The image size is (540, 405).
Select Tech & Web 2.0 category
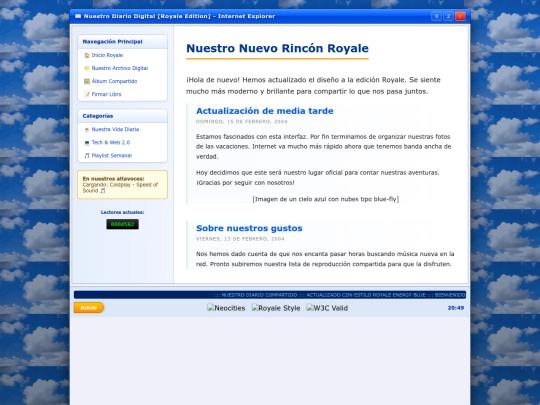[111, 143]
